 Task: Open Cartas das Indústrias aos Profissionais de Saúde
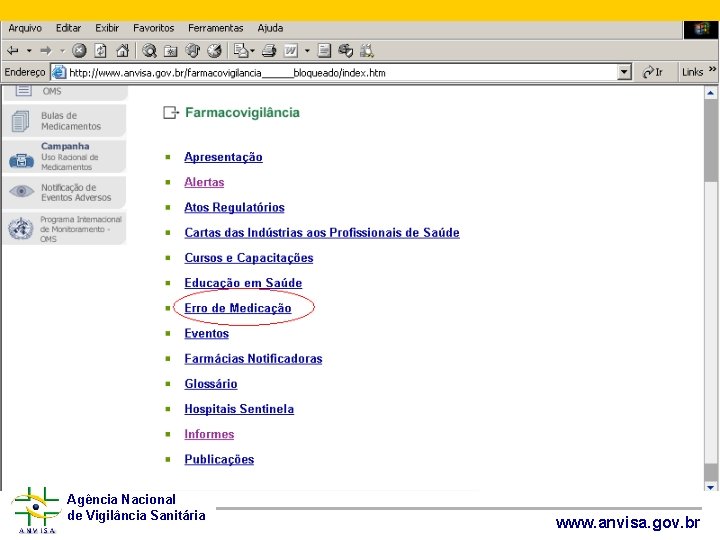(322, 233)
